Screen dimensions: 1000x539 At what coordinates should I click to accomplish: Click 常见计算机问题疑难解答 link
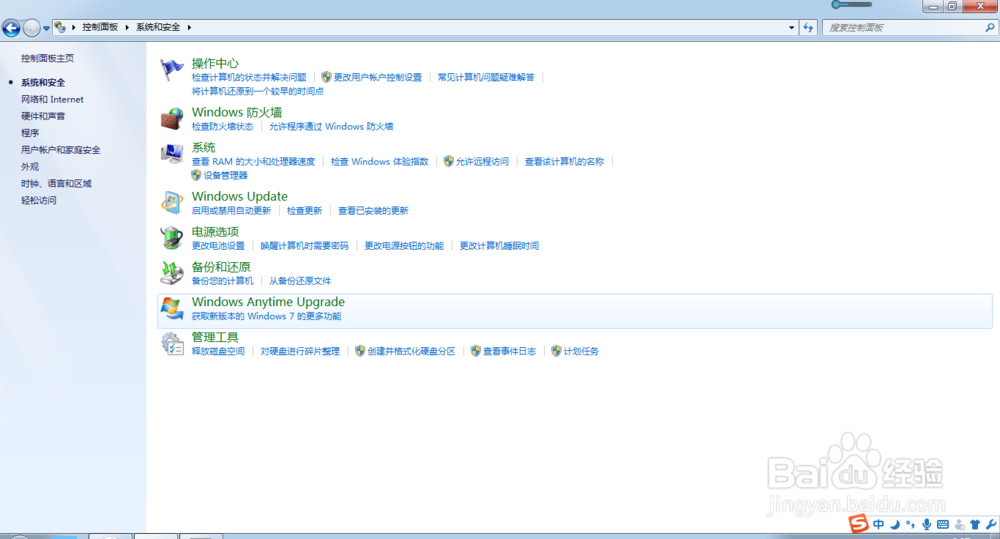pyautogui.click(x=486, y=77)
